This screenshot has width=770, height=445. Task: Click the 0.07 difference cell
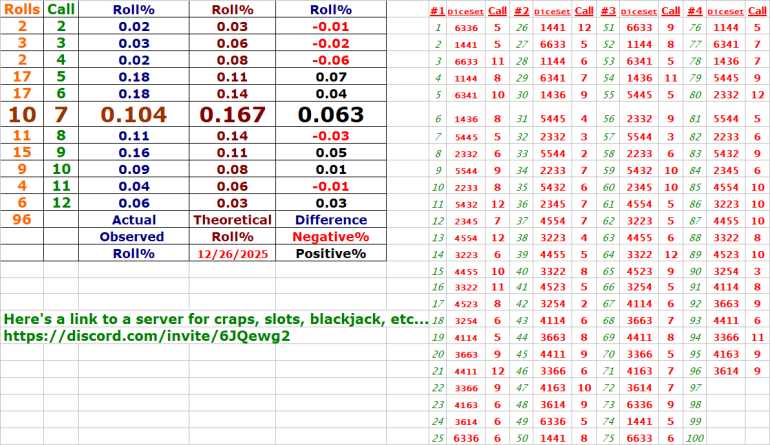click(x=331, y=77)
